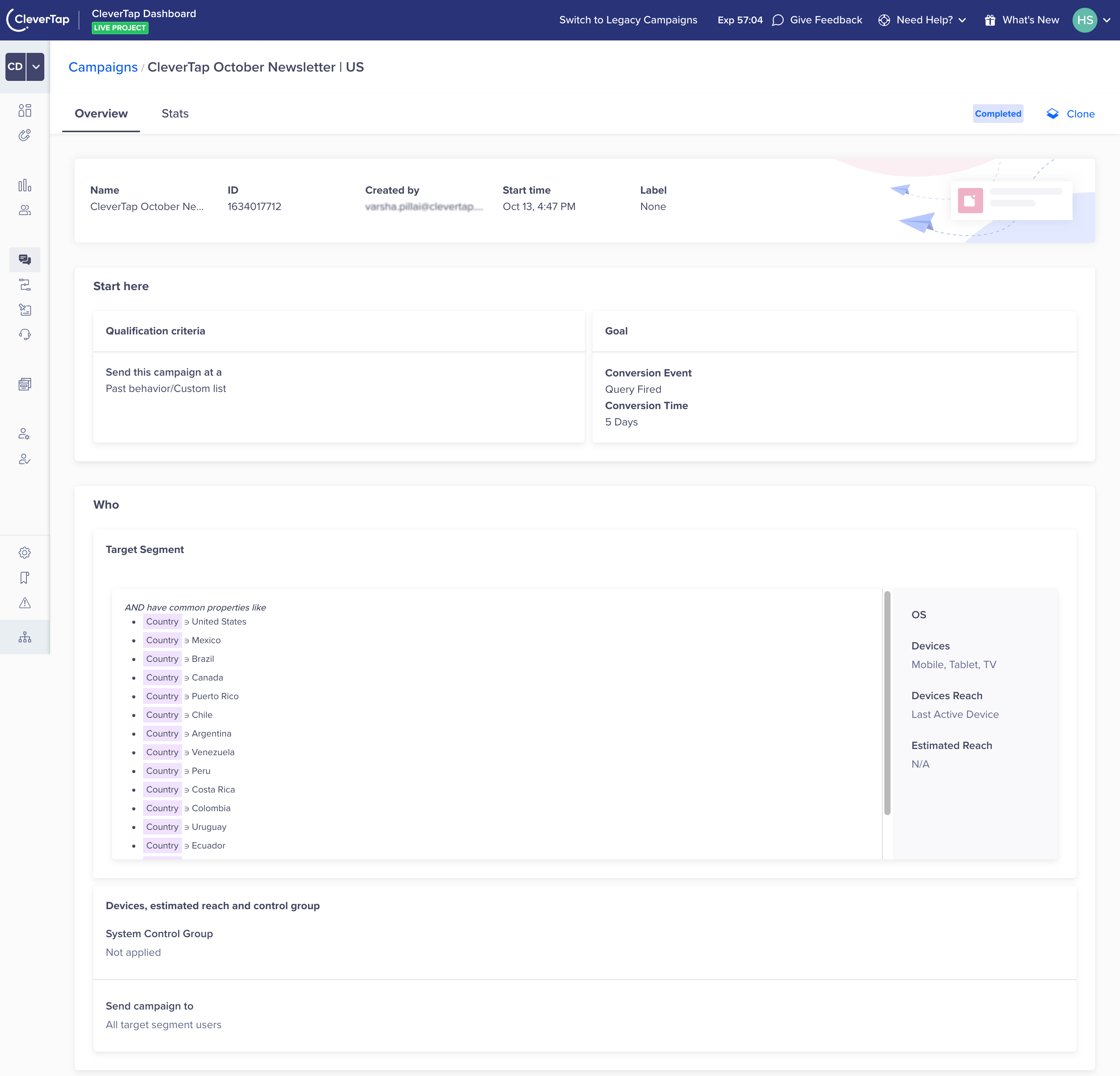The image size is (1120, 1076).
Task: Open the bar chart analytics icon
Action: click(x=24, y=185)
